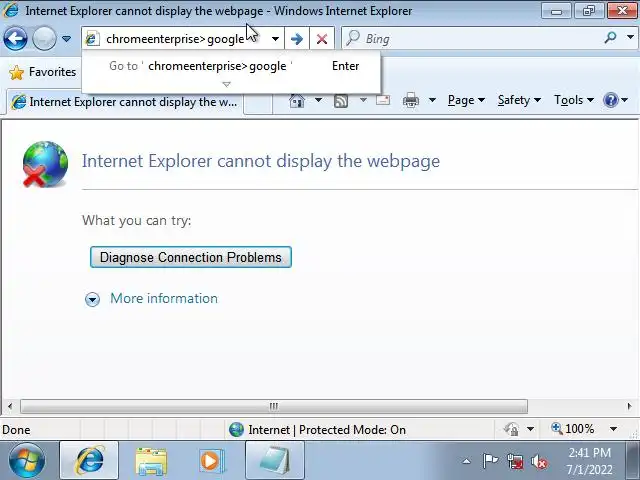Click the Home toolbar icon
Viewport: 640px width, 480px height.
[297, 100]
